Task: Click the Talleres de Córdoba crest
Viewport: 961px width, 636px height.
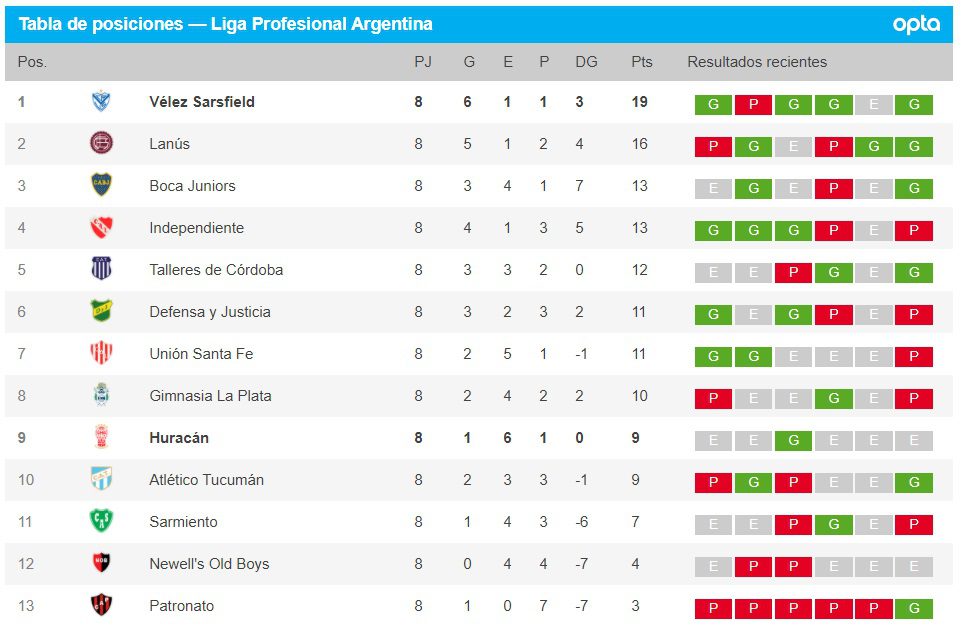Action: point(101,270)
